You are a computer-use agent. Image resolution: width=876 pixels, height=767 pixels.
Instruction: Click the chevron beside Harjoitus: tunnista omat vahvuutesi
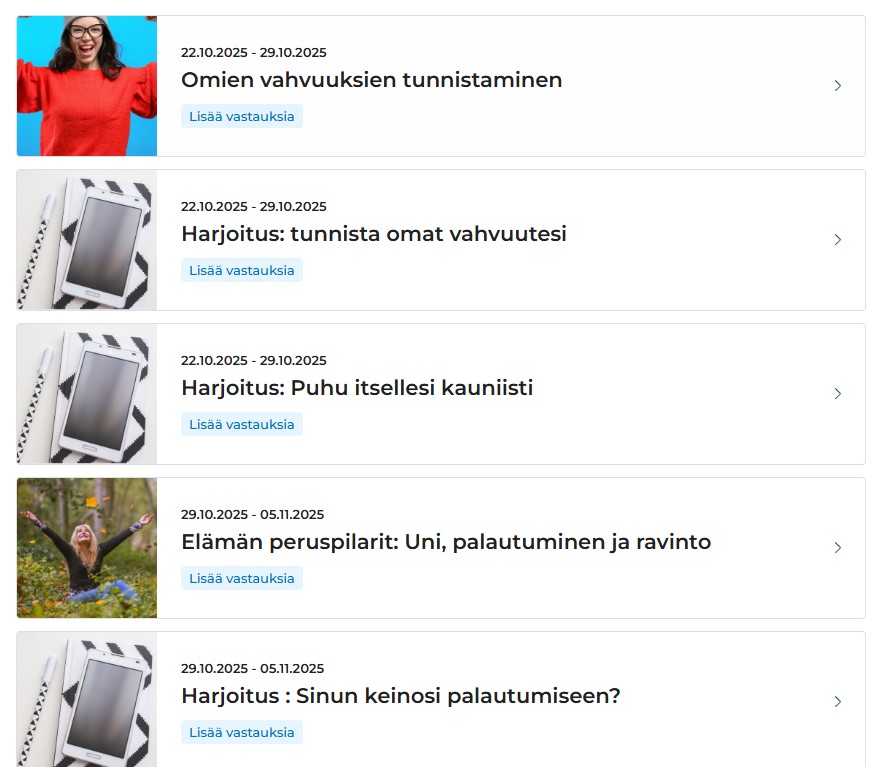click(x=837, y=240)
